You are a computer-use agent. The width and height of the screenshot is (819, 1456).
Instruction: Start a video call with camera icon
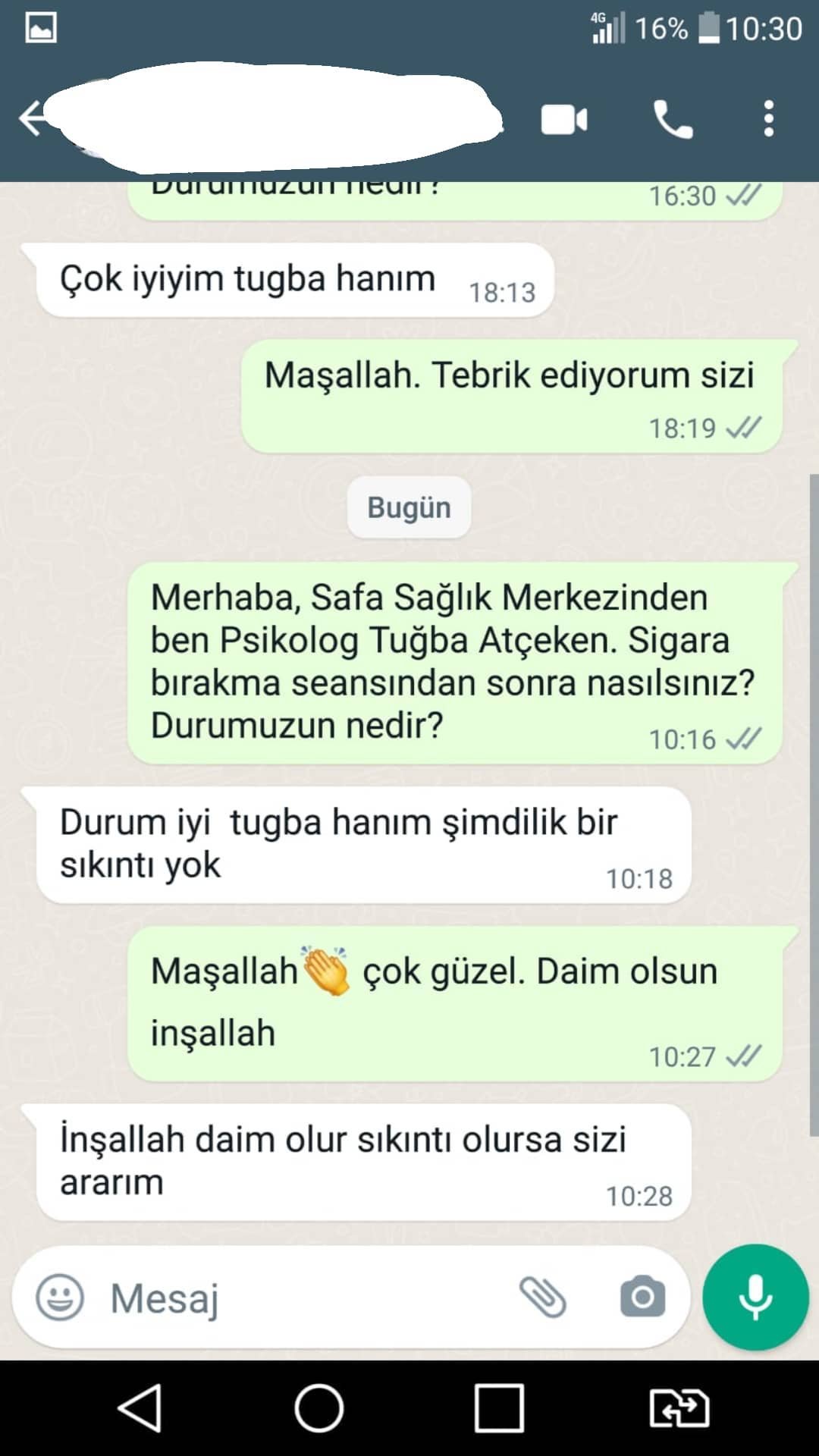(563, 120)
